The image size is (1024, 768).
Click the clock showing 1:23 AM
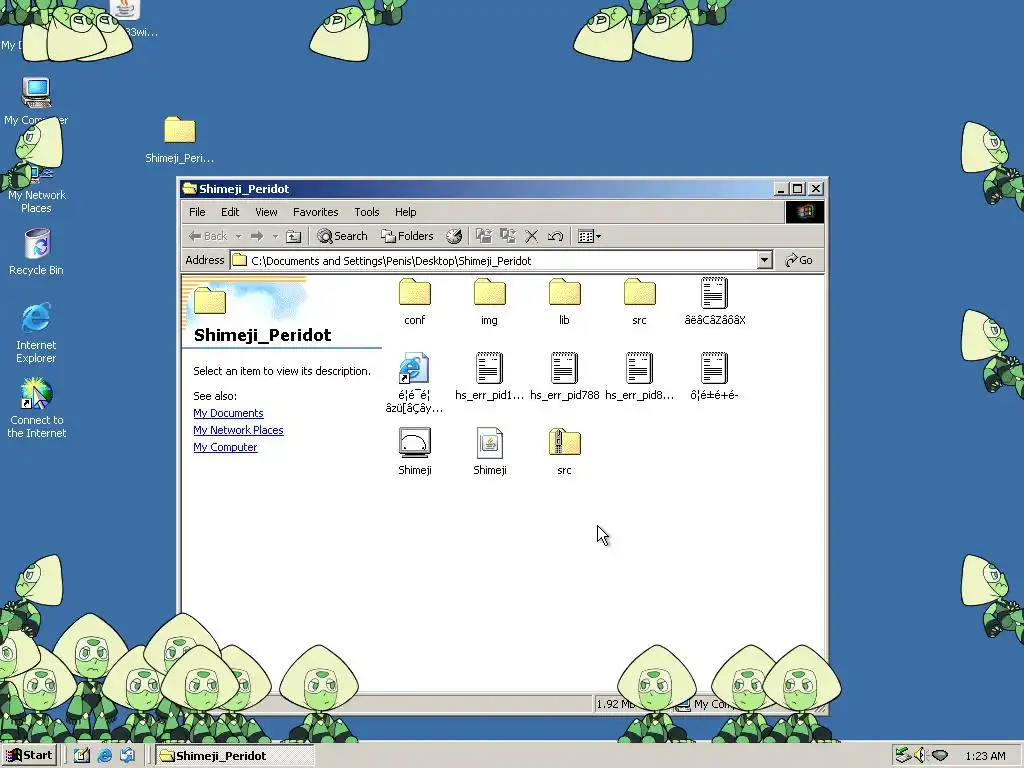coord(985,756)
